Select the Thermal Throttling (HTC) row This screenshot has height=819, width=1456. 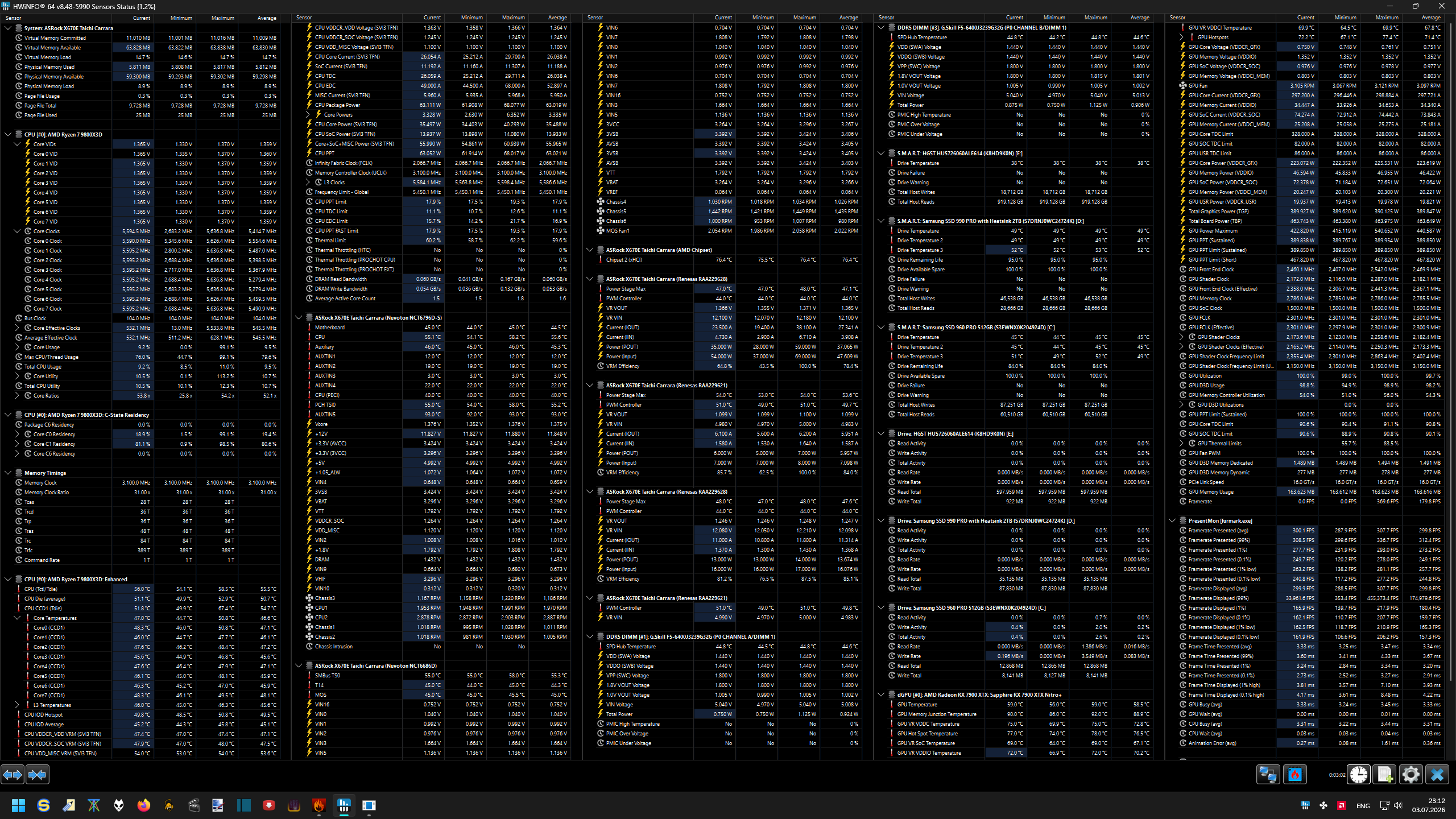coord(438,250)
